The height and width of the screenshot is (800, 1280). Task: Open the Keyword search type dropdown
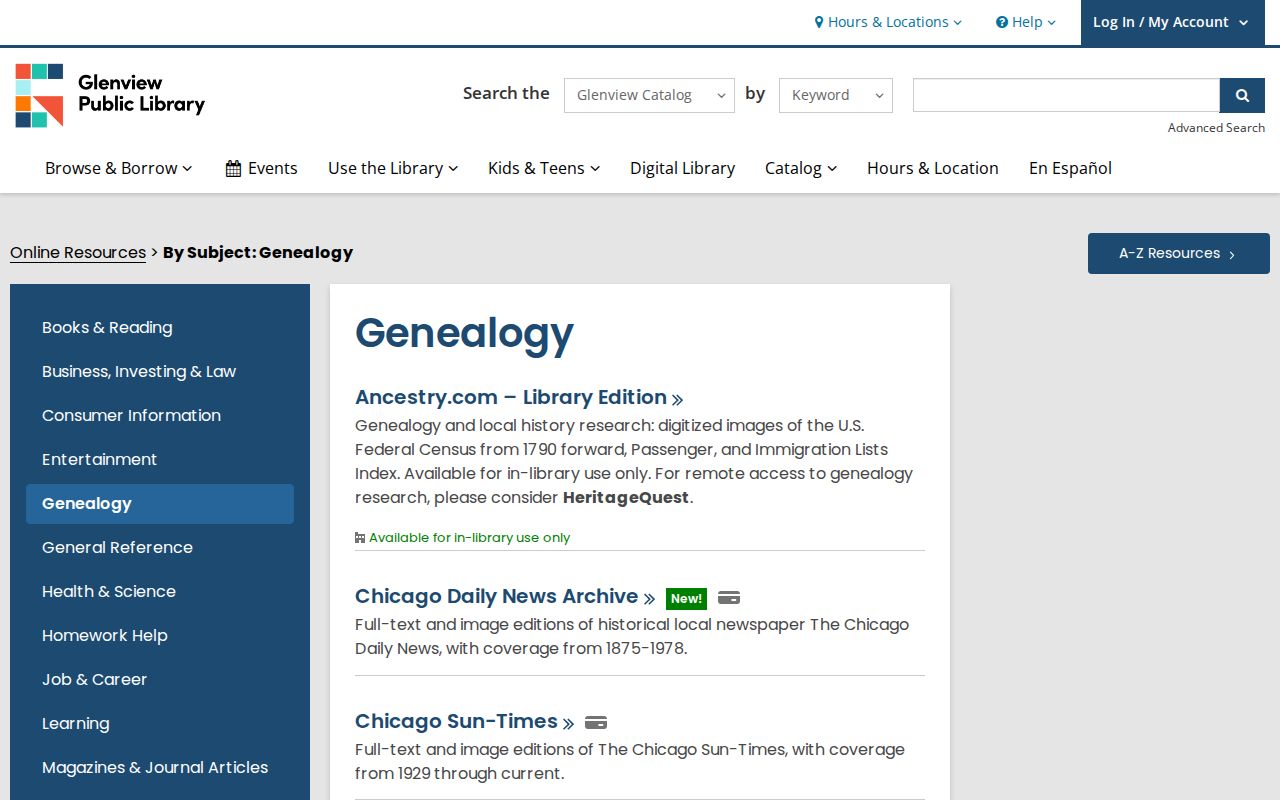[836, 95]
